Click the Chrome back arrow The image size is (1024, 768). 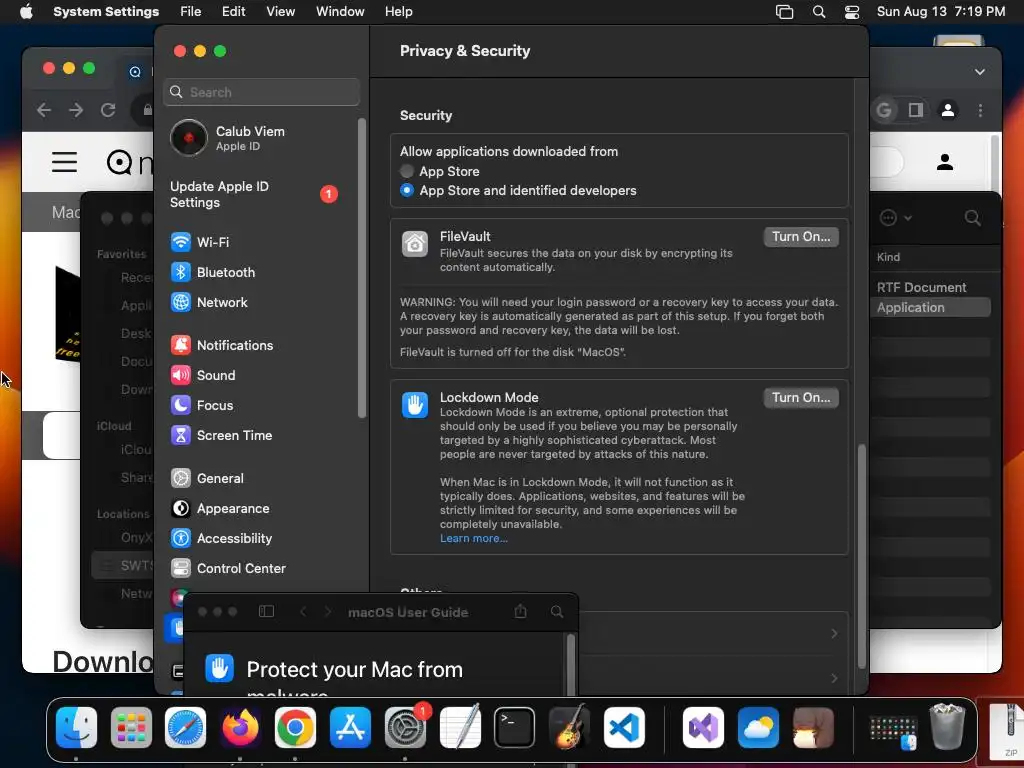point(44,110)
